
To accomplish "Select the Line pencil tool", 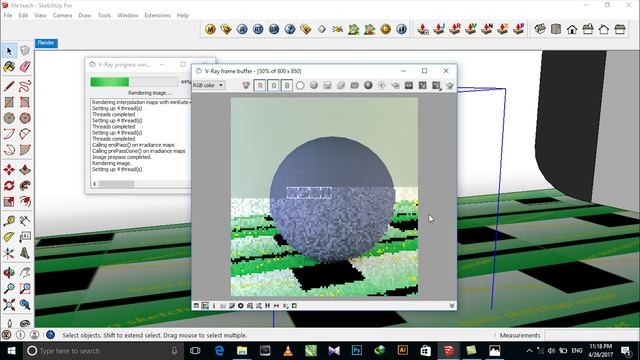I will (9, 86).
